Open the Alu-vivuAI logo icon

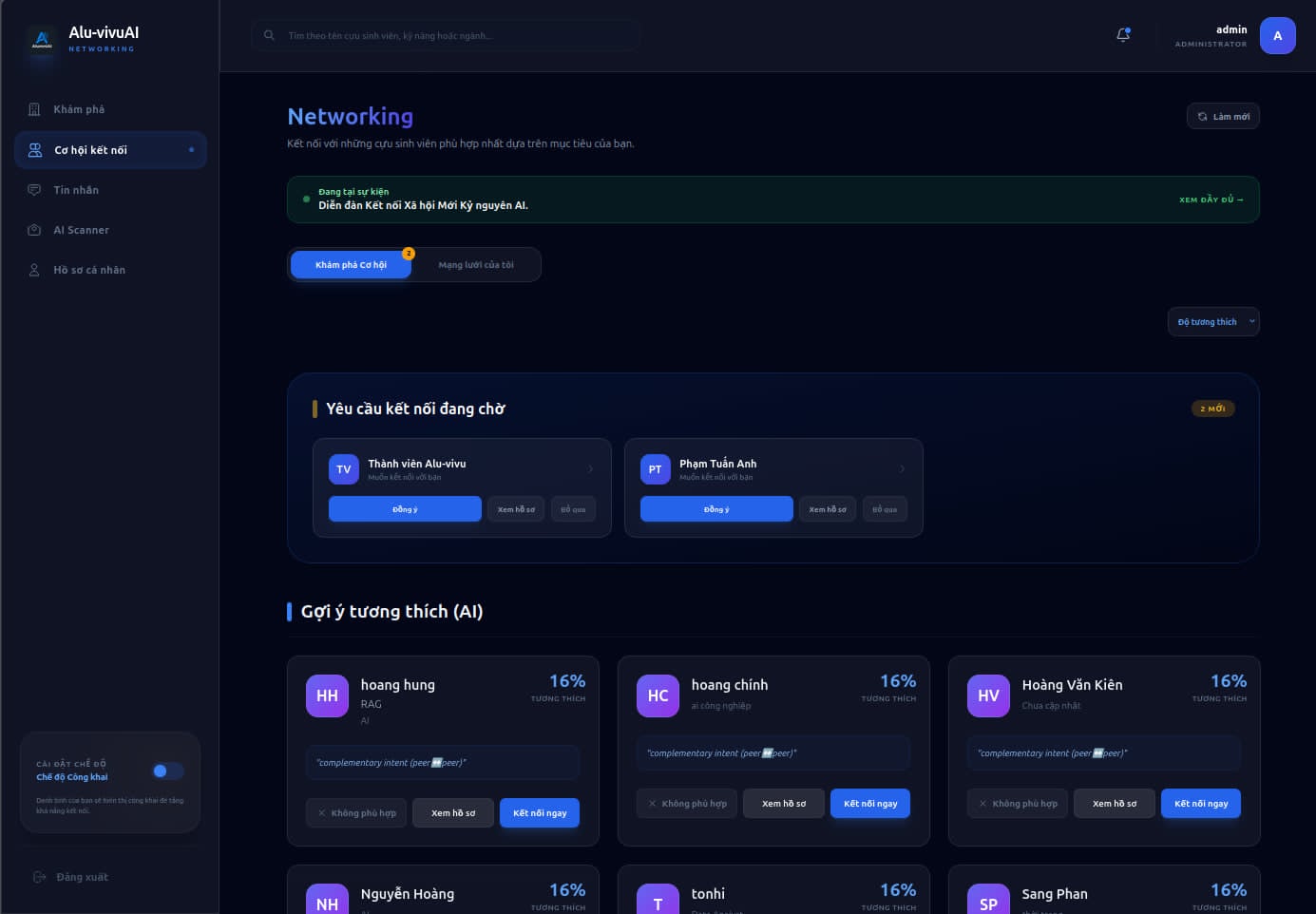point(42,39)
